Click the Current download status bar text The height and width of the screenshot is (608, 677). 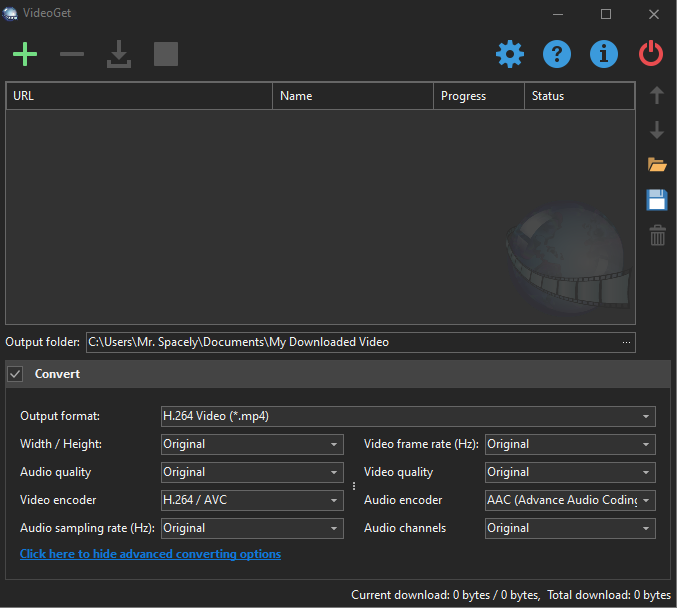click(446, 595)
